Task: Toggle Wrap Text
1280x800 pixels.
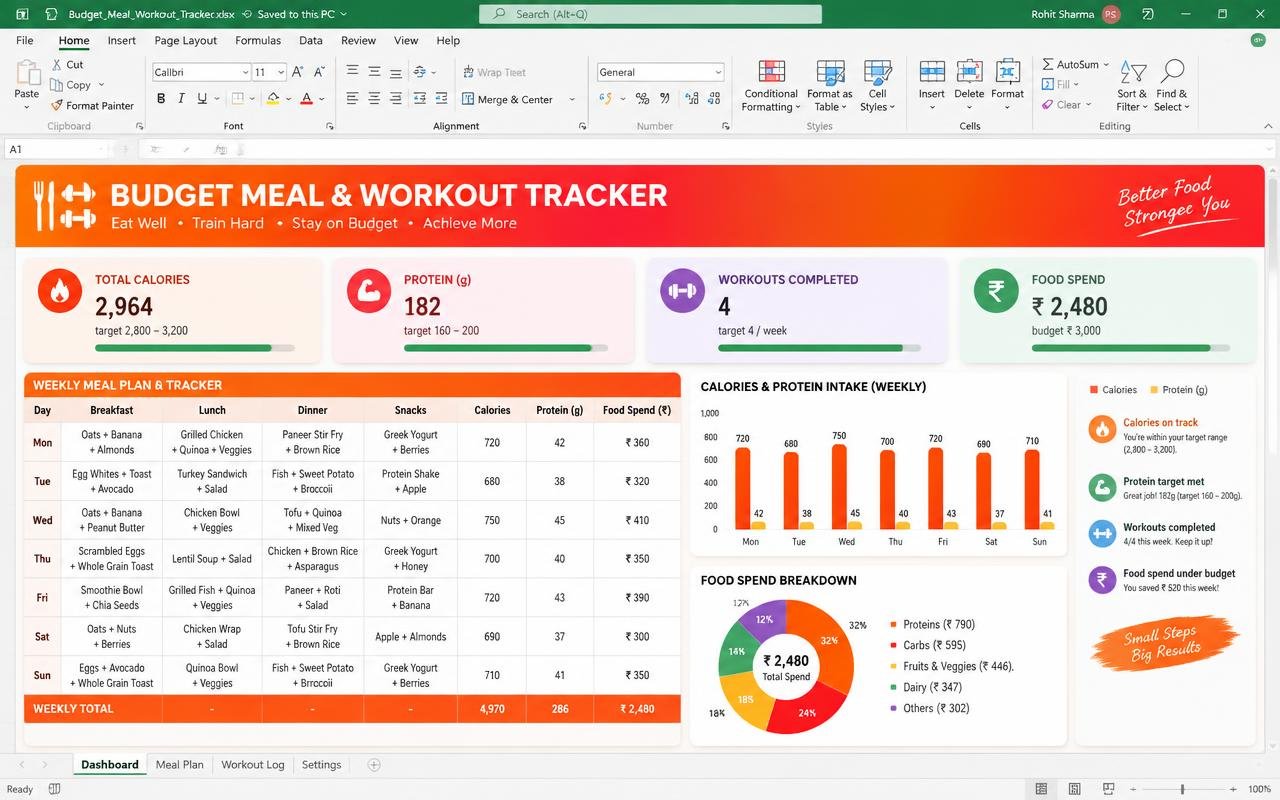Action: tap(494, 72)
